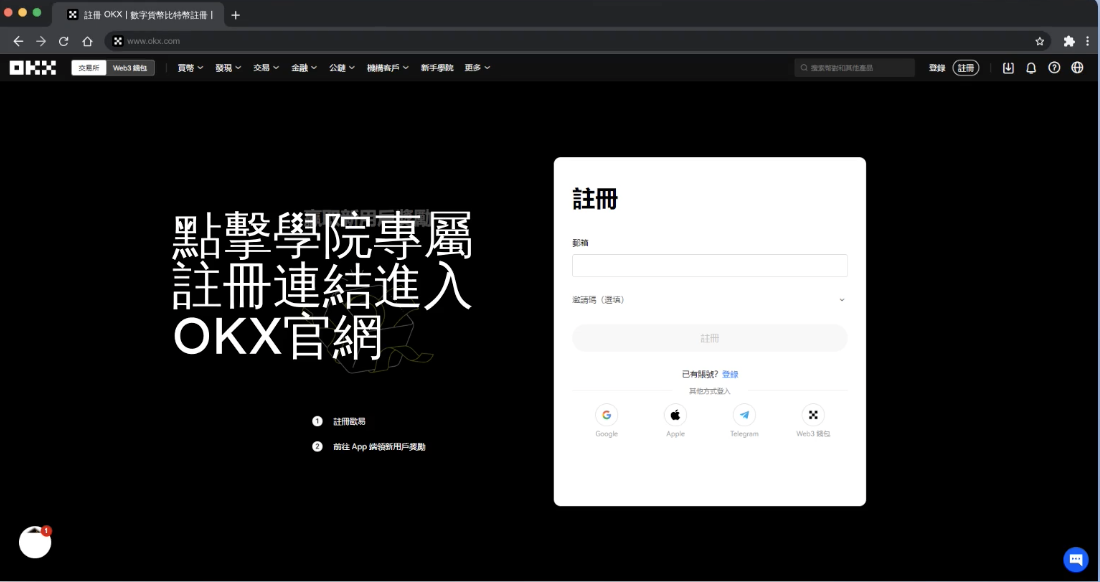The image size is (1100, 582).
Task: Click the OKX favicon in the address bar
Action: click(118, 41)
